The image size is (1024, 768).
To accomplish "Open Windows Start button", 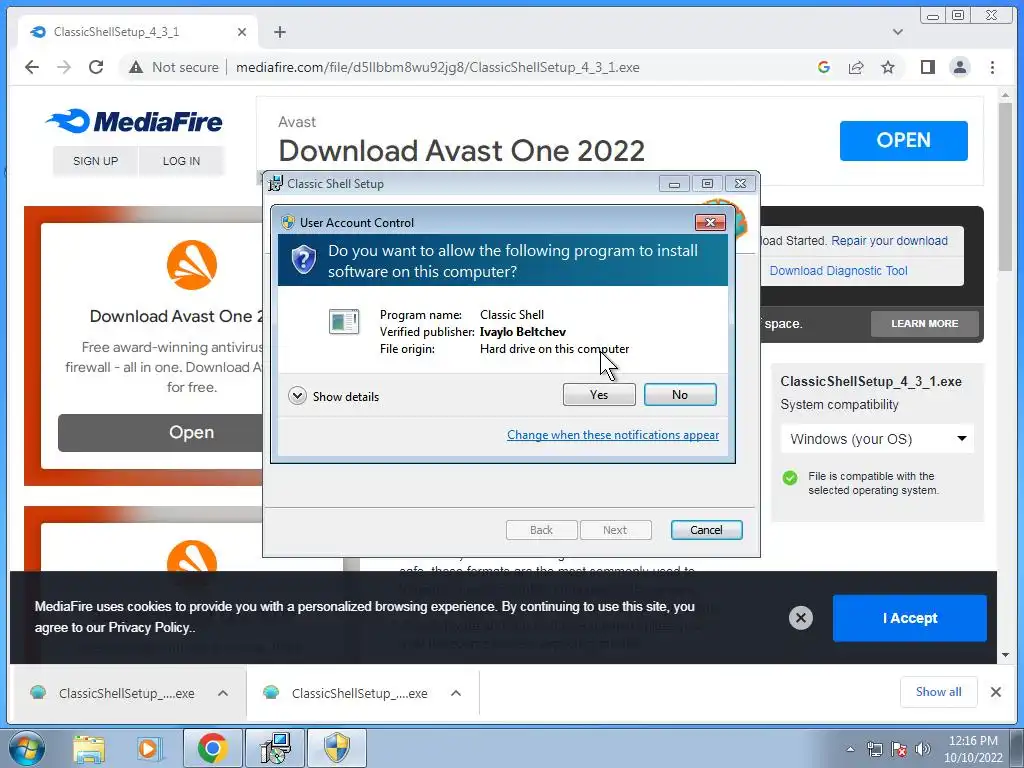I will click(x=26, y=748).
